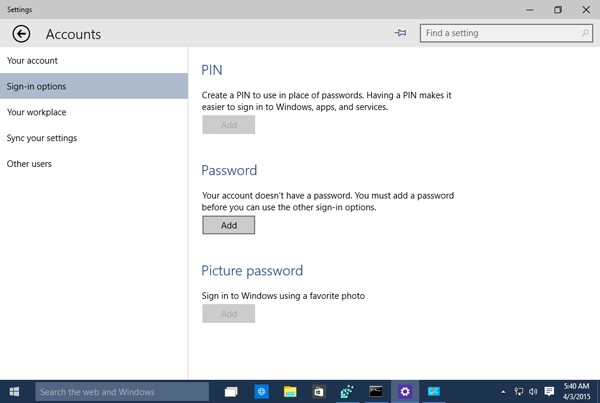
Task: Show hidden system tray icons
Action: tap(503, 392)
